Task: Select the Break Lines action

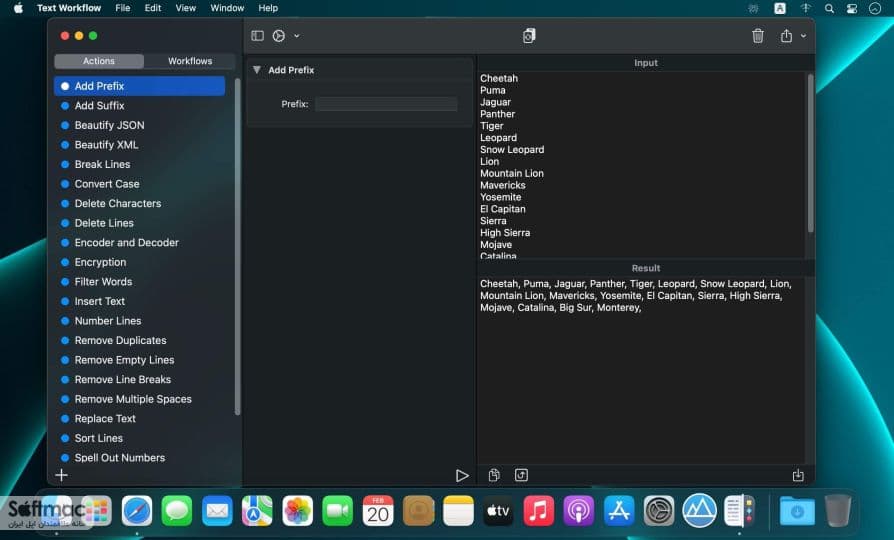Action: [x=140, y=164]
